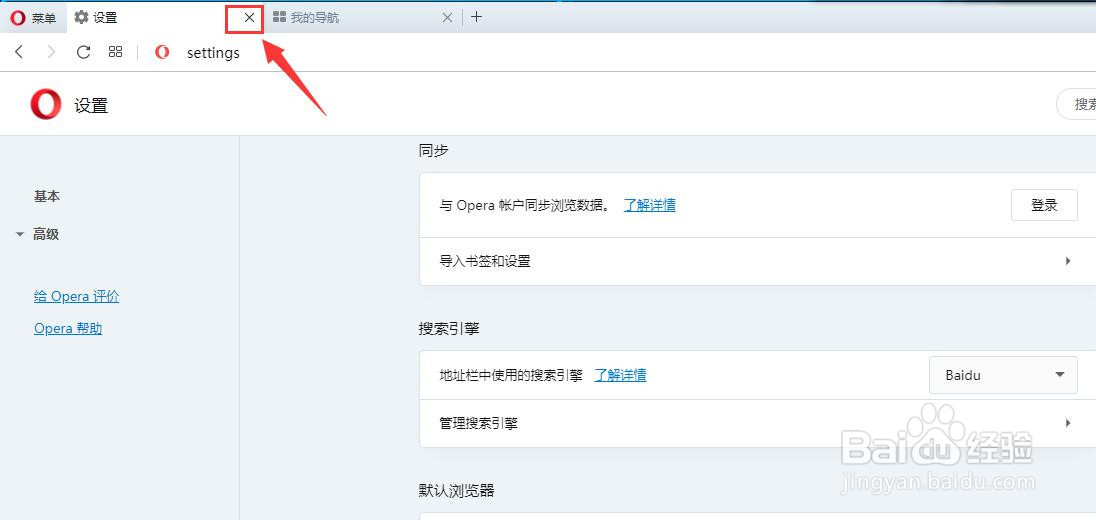The width and height of the screenshot is (1096, 520).
Task: Click the 地址栏中使用的搜索引擎 label
Action: coord(511,375)
